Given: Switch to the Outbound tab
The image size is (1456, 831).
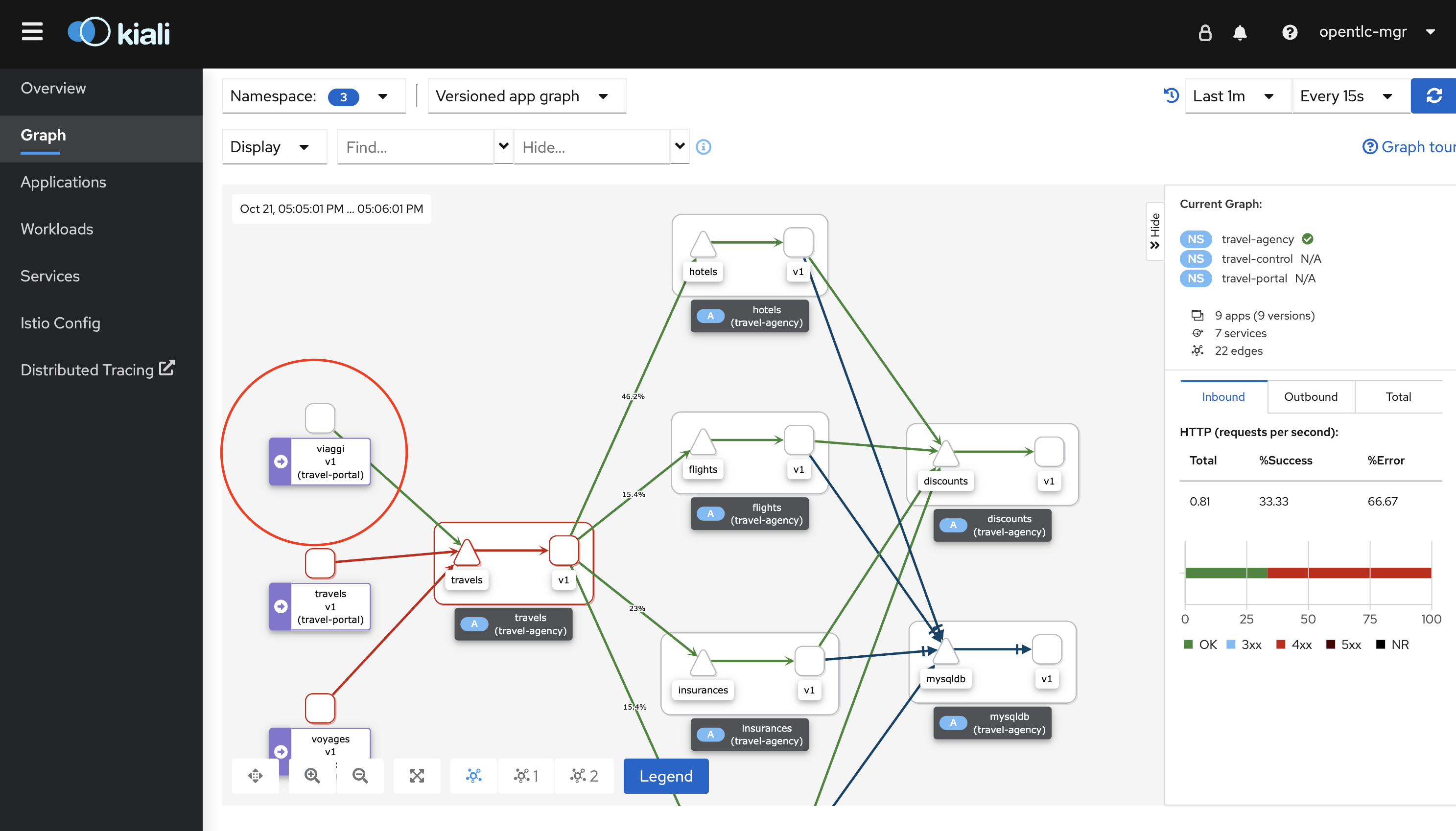Looking at the screenshot, I should (1311, 397).
